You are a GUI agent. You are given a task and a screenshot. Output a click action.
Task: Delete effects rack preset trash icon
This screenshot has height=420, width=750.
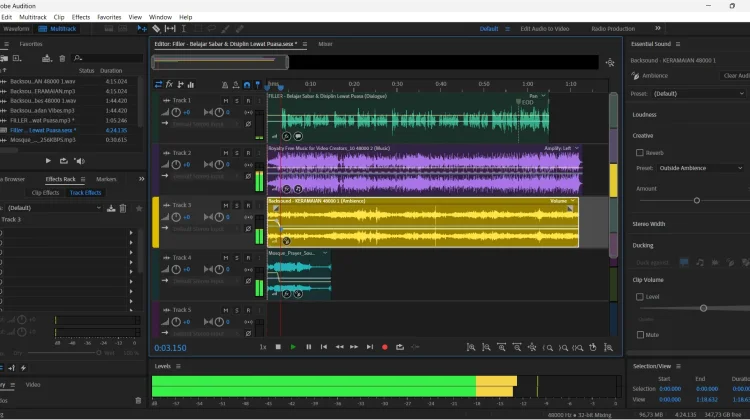pyautogui.click(x=123, y=208)
